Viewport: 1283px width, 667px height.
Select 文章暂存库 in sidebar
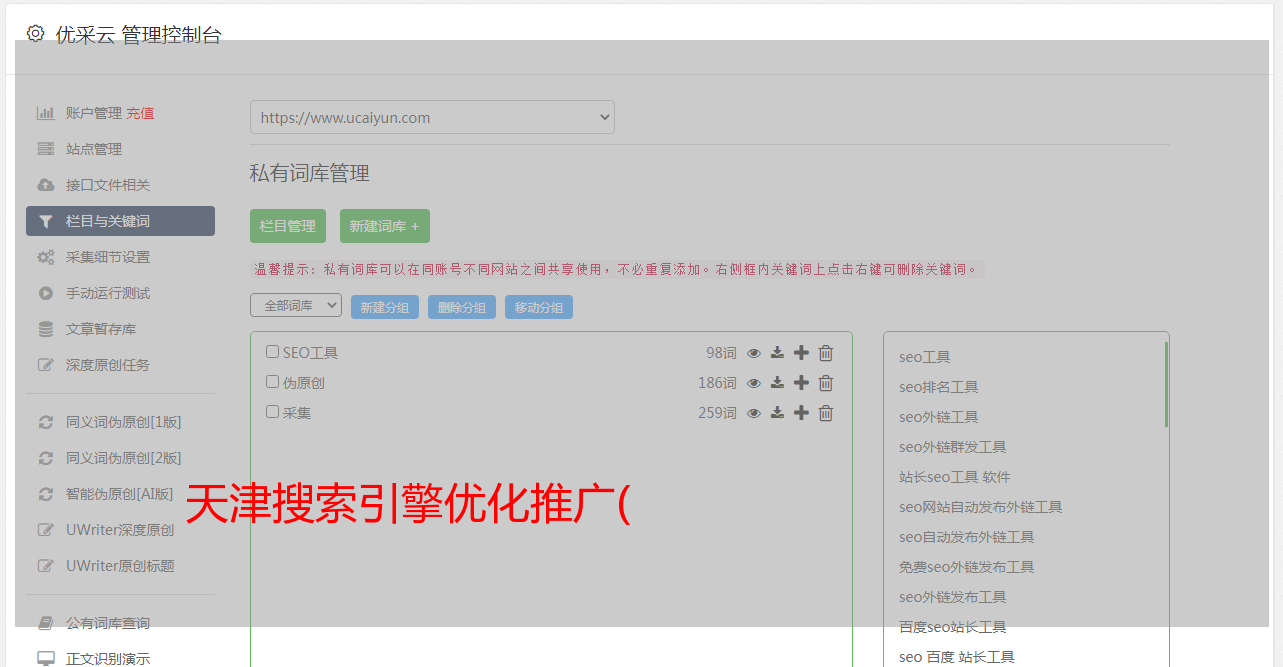click(x=100, y=329)
